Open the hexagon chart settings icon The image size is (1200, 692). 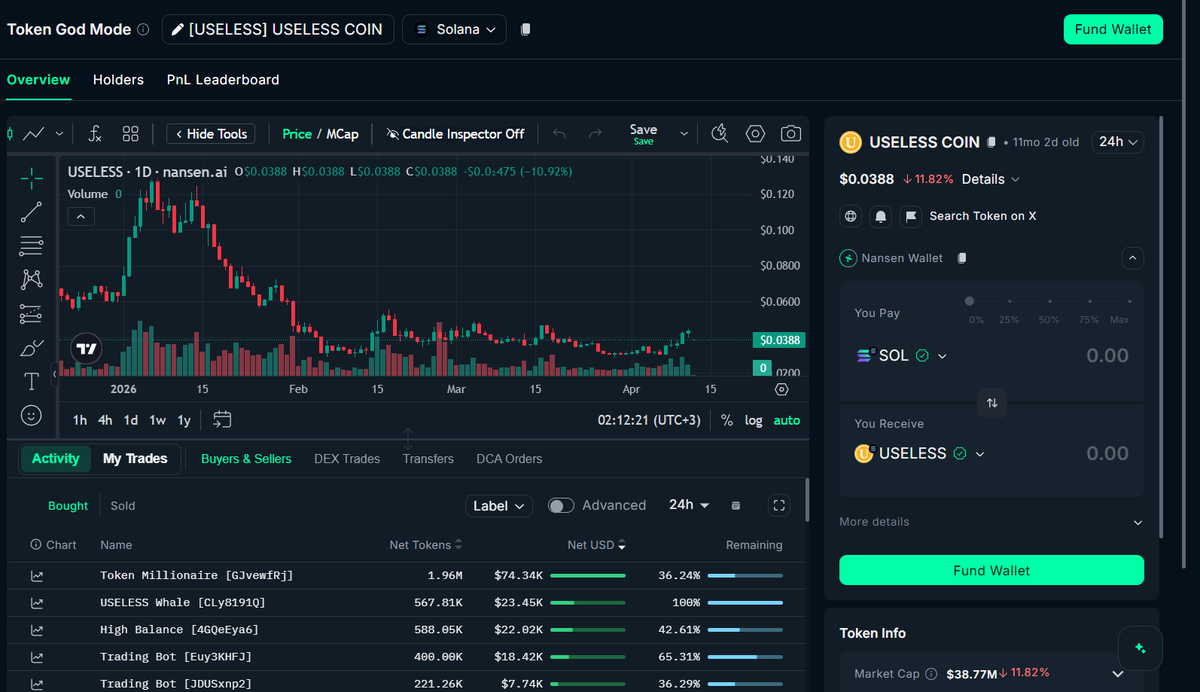coord(755,133)
